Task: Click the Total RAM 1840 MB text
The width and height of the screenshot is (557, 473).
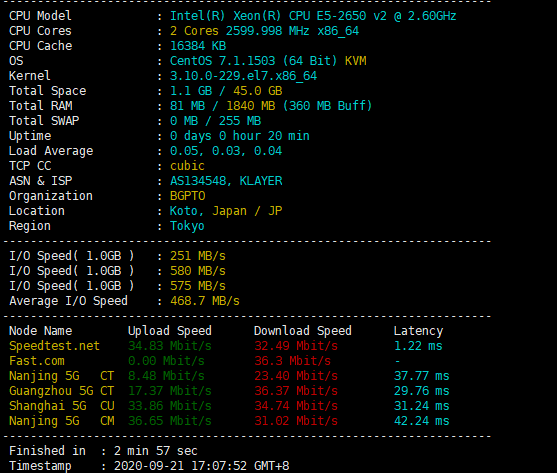Action: [x=251, y=106]
